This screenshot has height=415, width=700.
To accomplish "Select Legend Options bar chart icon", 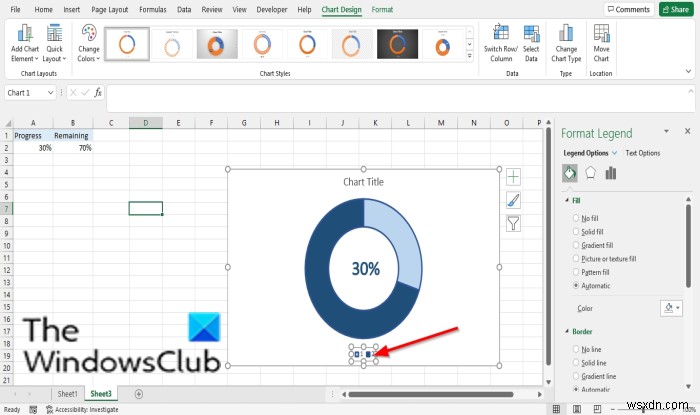I will [611, 173].
